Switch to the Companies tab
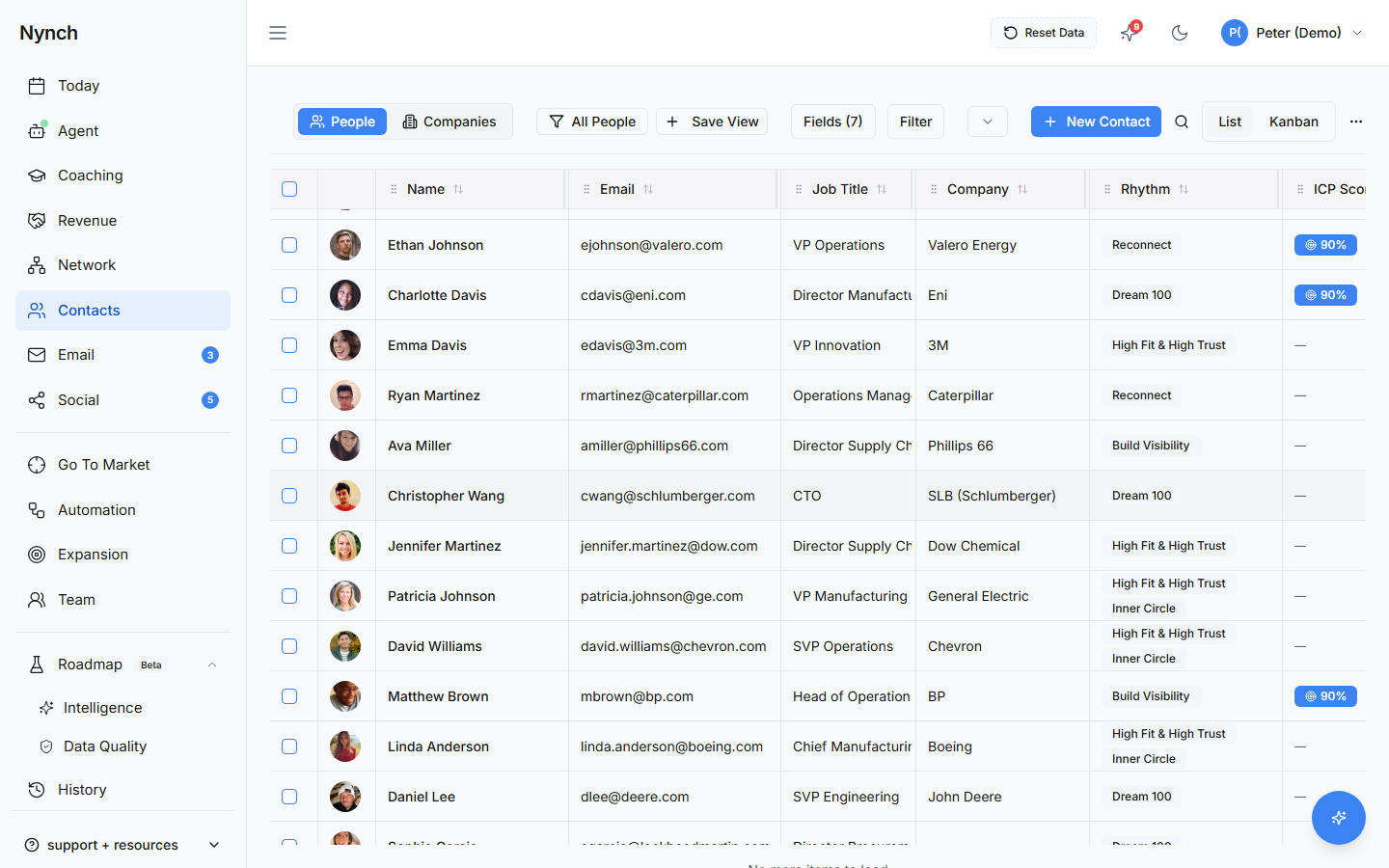 449,122
